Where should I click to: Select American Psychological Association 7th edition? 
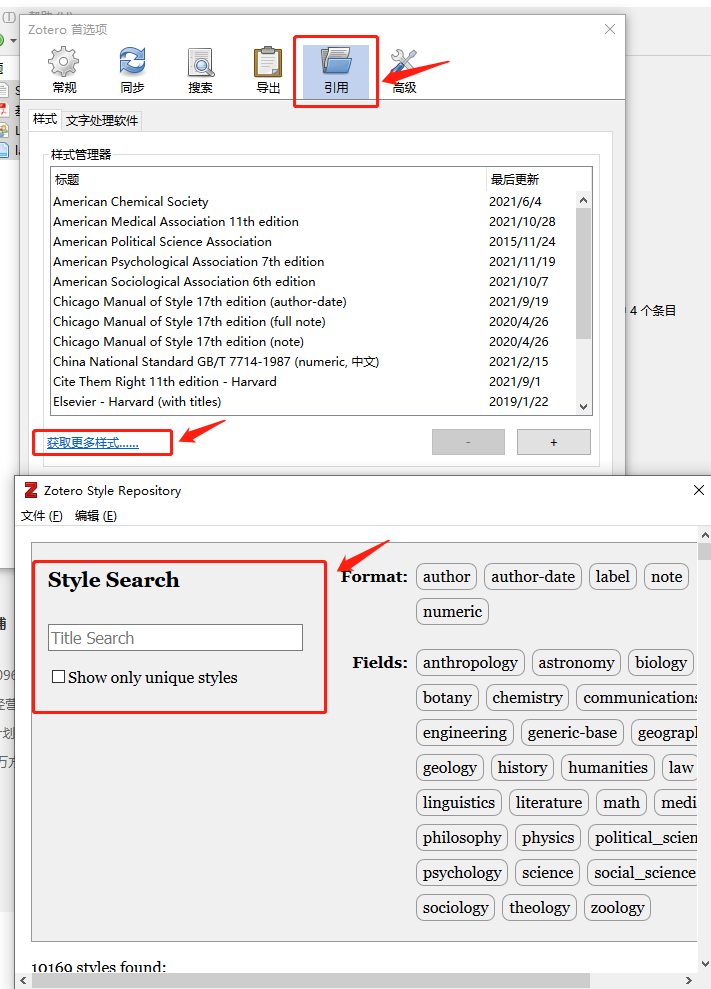point(314,262)
